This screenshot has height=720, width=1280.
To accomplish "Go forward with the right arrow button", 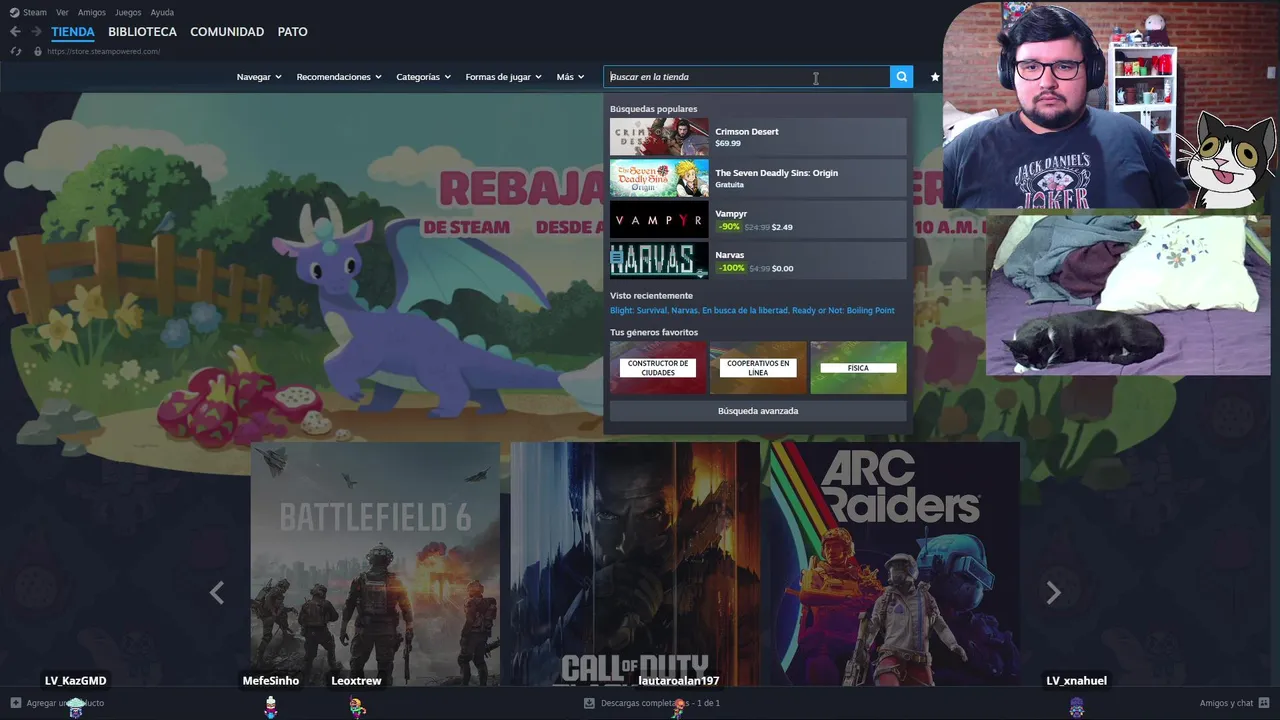I will (36, 32).
